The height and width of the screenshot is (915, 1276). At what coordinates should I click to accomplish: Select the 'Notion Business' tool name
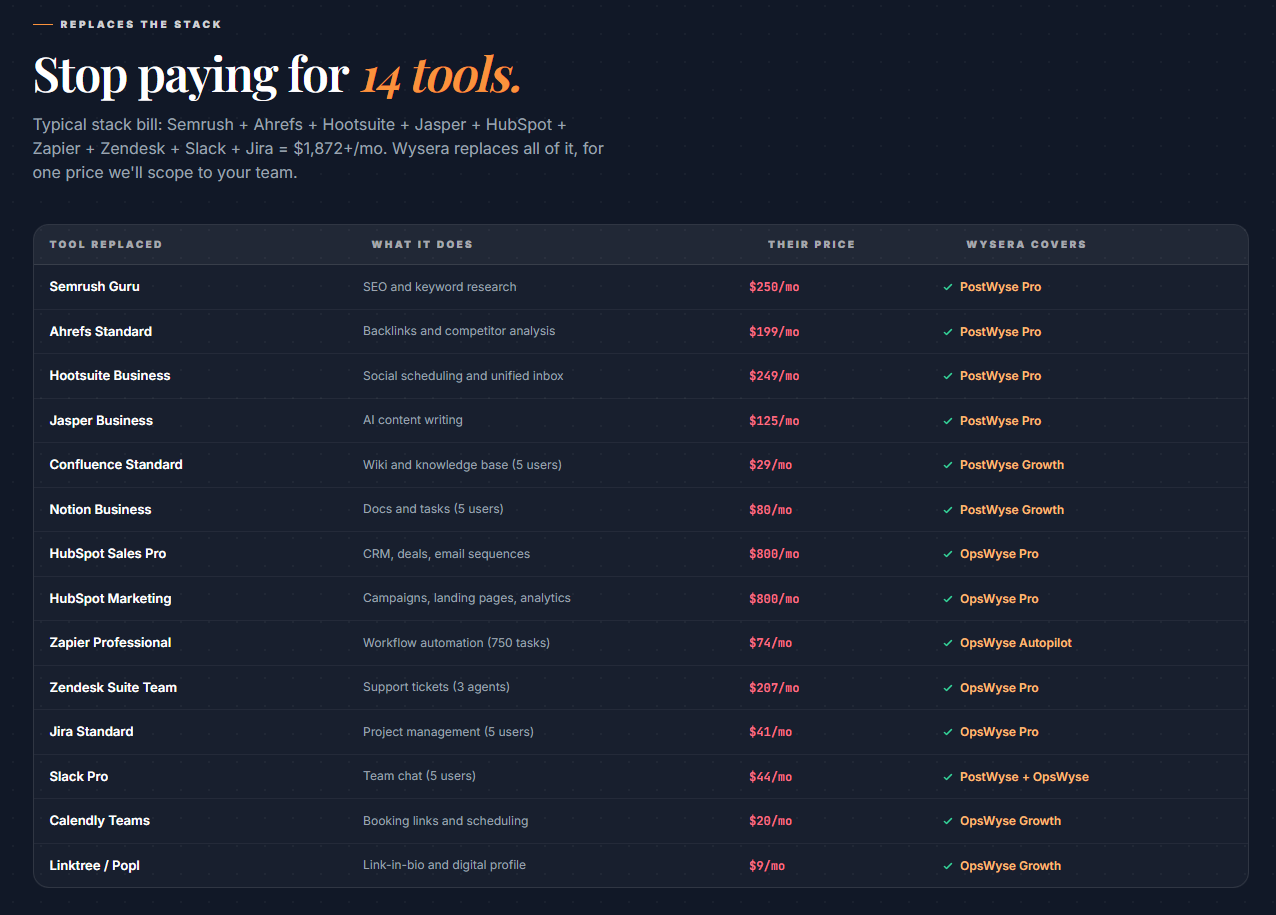click(100, 509)
